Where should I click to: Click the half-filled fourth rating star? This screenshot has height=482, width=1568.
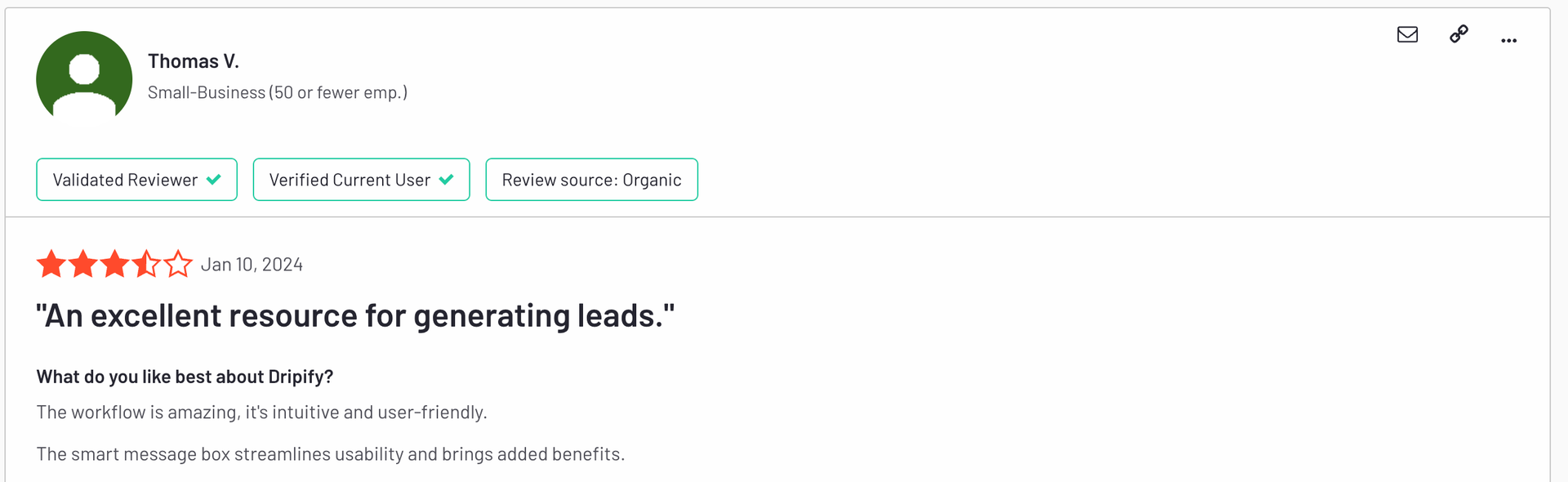coord(146,264)
